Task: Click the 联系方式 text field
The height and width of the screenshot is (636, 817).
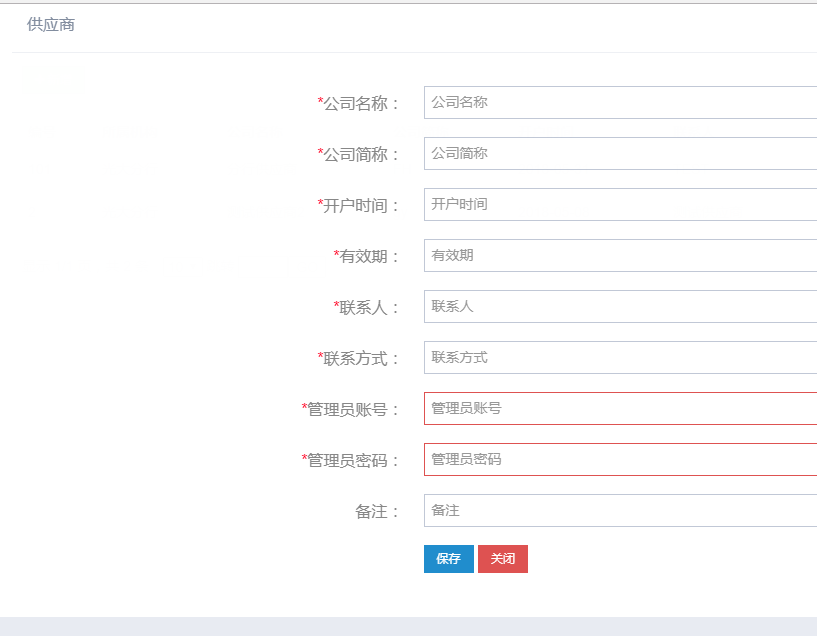Action: point(621,358)
